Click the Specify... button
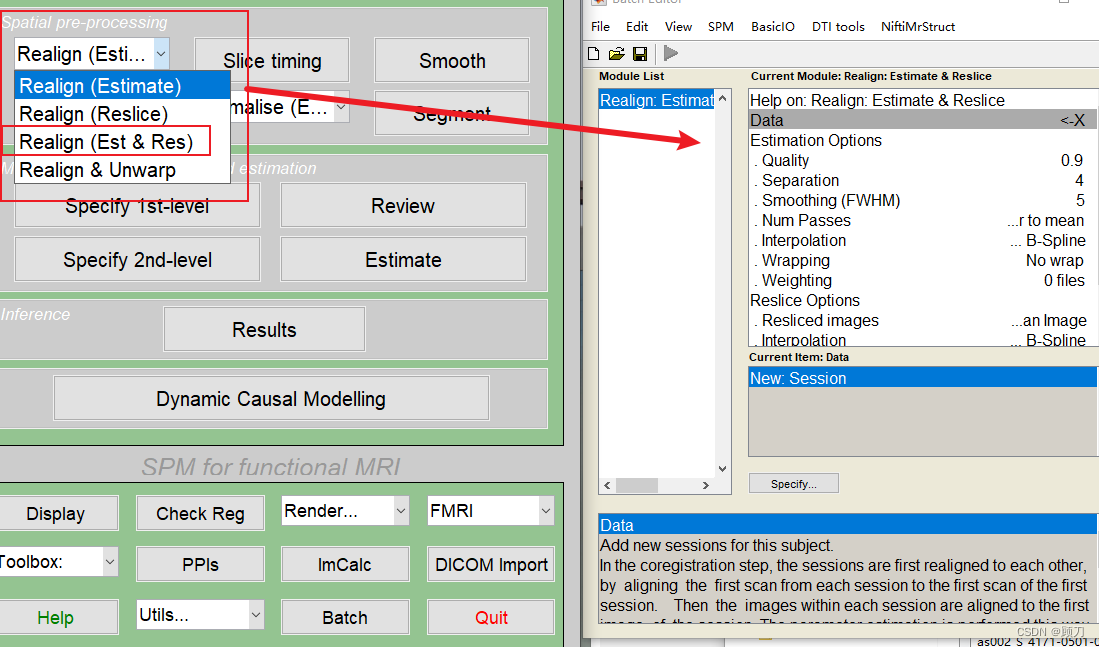 [x=793, y=484]
